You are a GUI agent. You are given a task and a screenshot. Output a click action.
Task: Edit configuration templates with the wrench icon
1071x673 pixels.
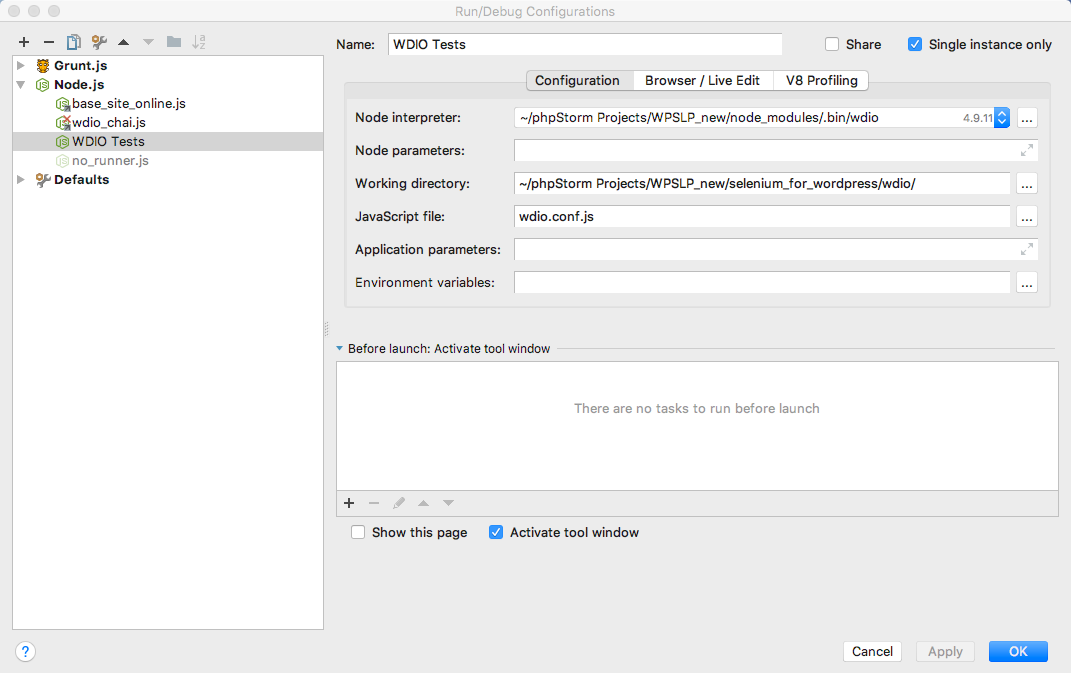[x=97, y=42]
